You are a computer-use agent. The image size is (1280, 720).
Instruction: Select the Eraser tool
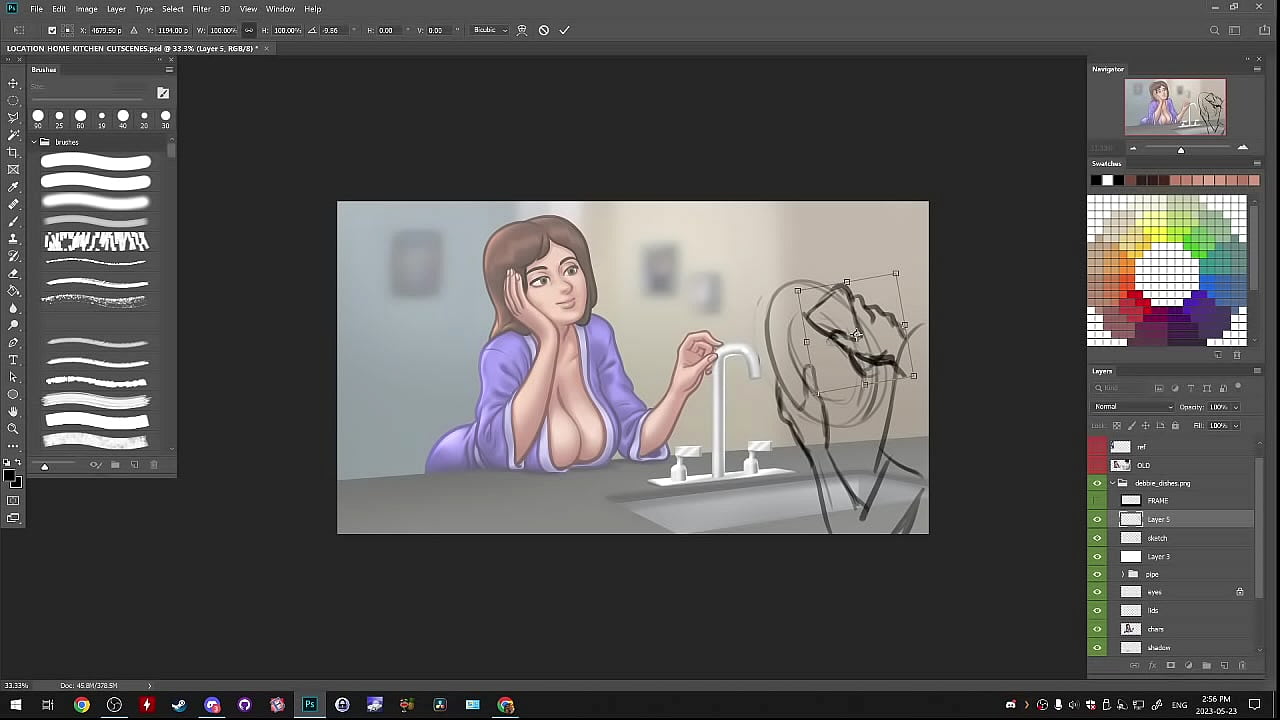(x=13, y=273)
